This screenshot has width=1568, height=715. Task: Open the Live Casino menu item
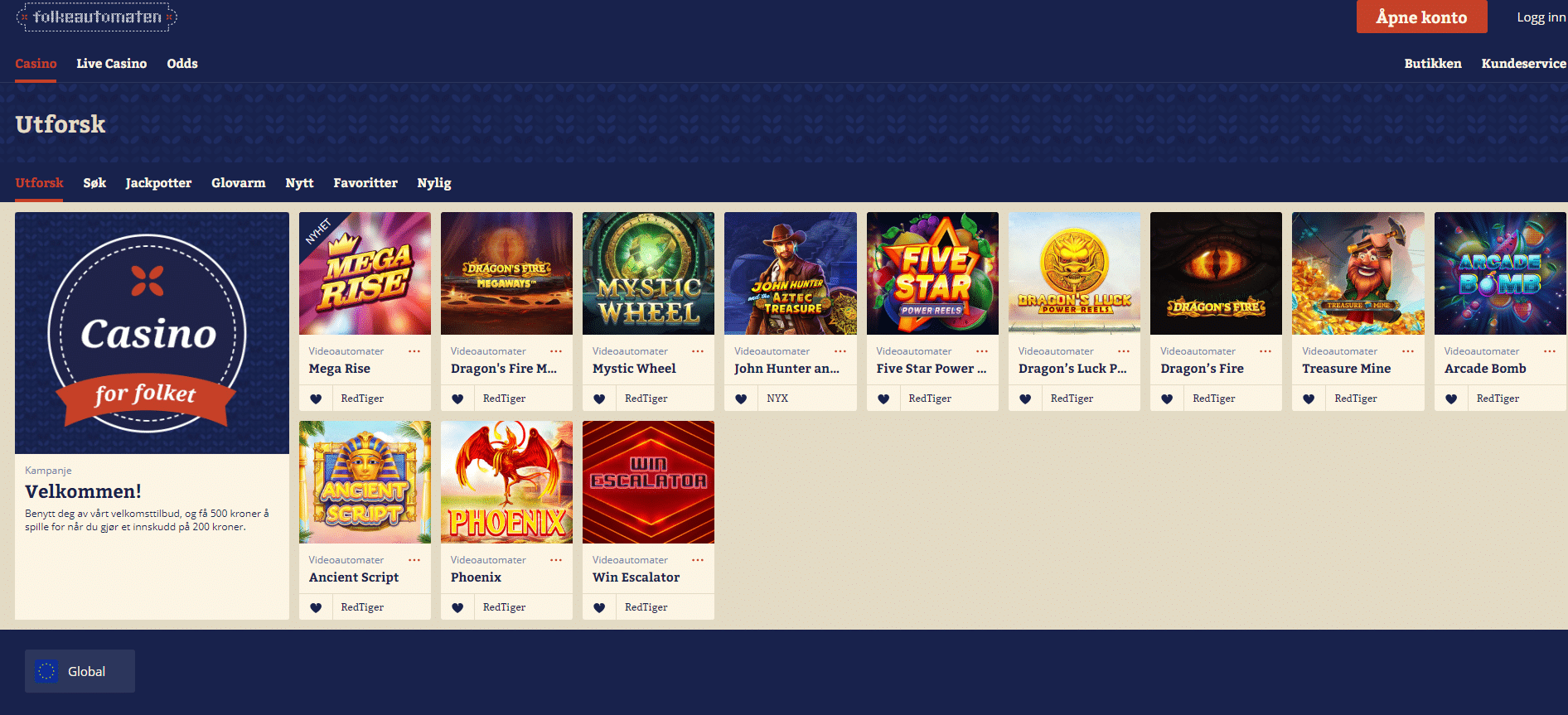(112, 64)
